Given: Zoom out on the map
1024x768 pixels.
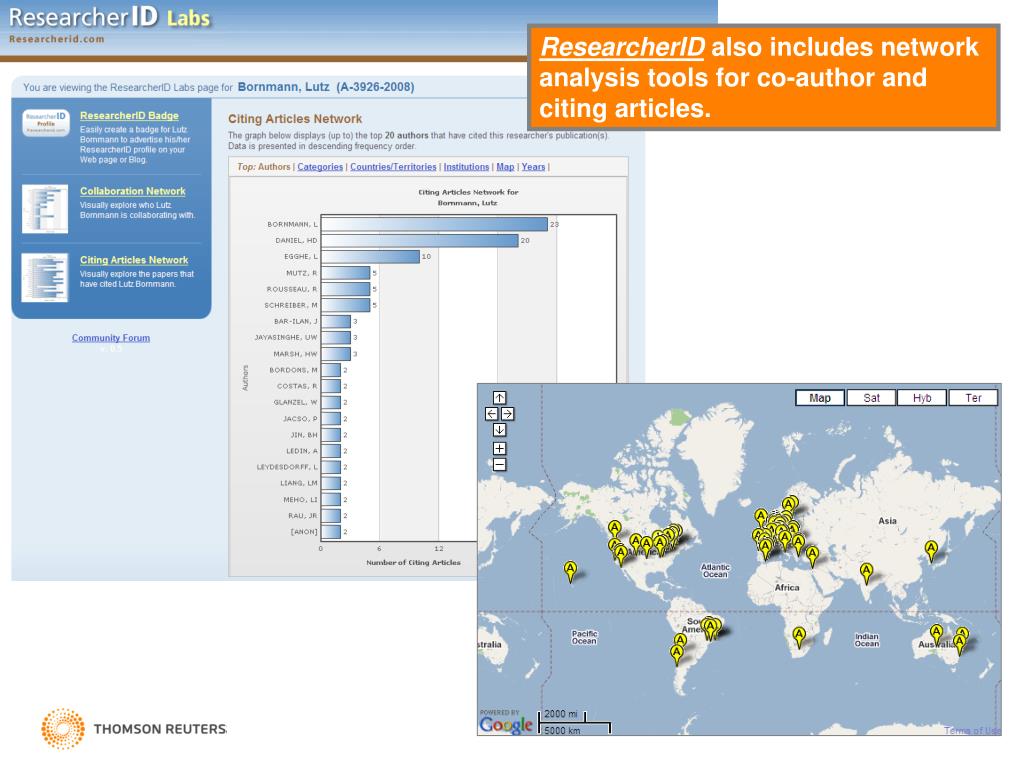Looking at the screenshot, I should [499, 465].
